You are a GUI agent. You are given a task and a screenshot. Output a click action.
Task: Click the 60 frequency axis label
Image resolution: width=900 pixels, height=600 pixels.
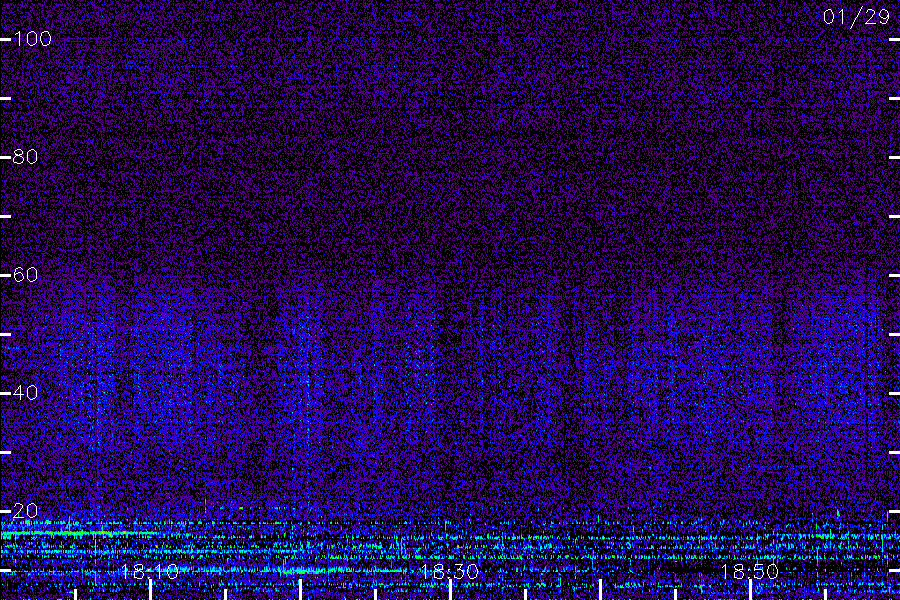25,274
